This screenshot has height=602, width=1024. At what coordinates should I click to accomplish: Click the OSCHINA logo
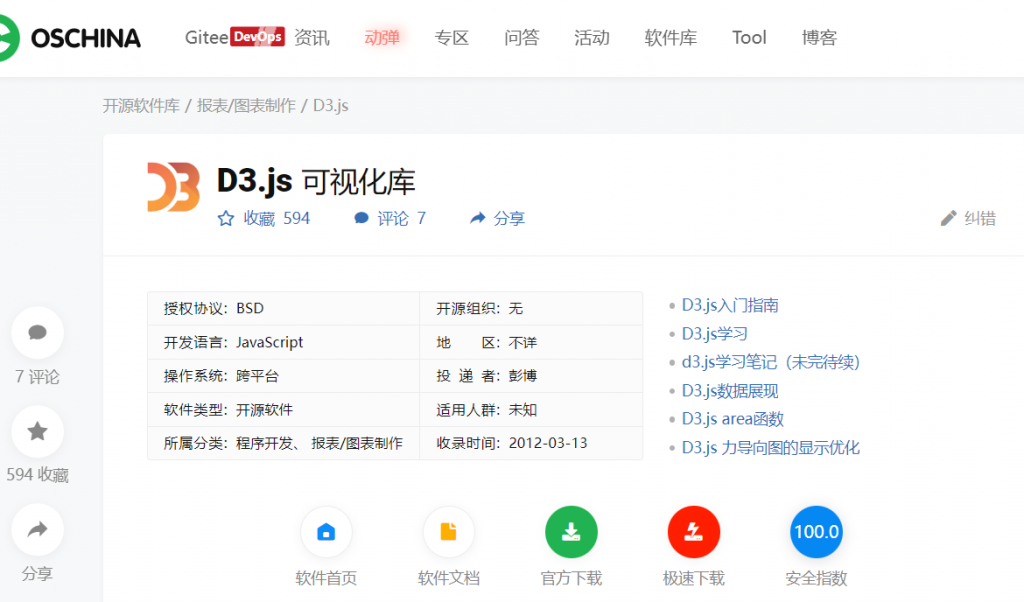[69, 38]
